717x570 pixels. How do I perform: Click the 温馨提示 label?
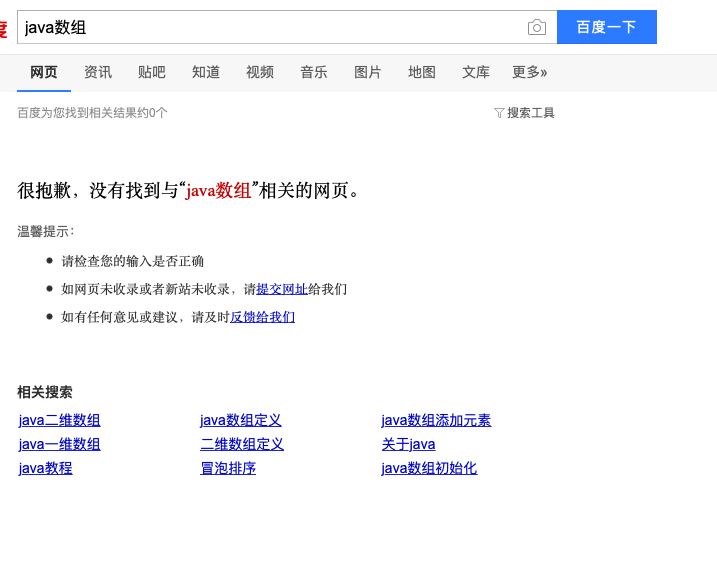[45, 231]
